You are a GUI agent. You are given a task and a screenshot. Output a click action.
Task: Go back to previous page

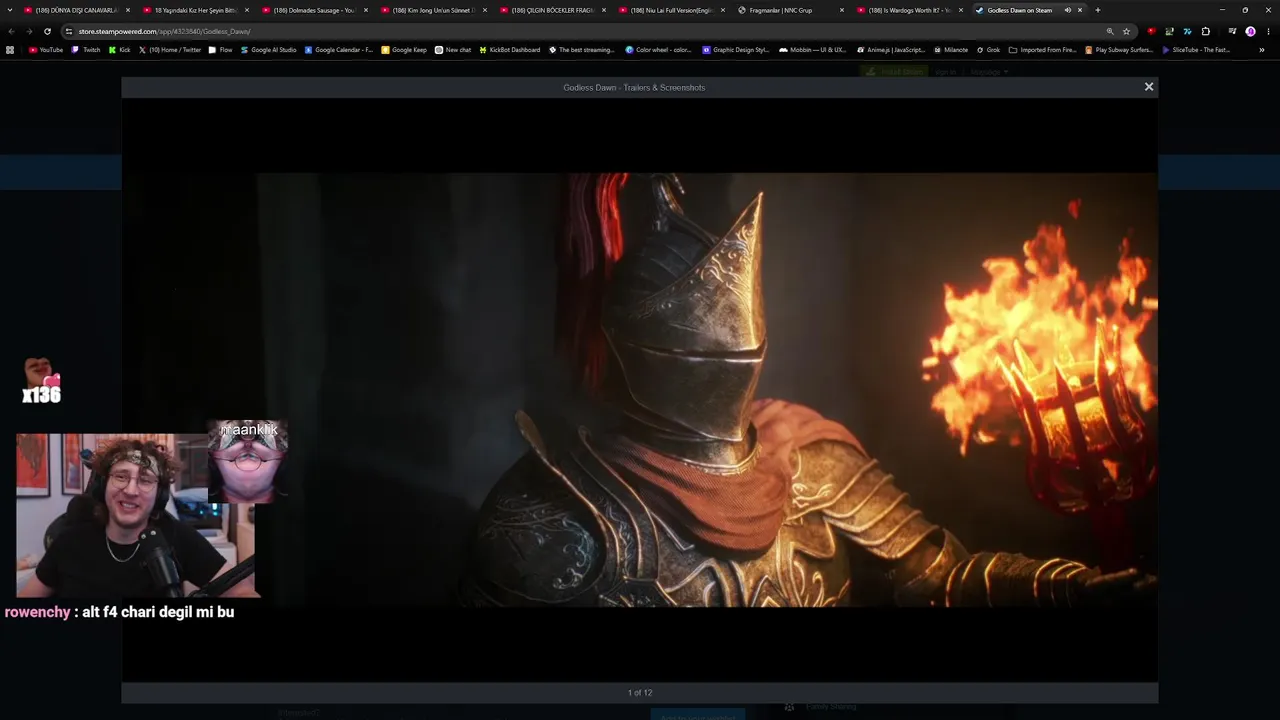(11, 31)
